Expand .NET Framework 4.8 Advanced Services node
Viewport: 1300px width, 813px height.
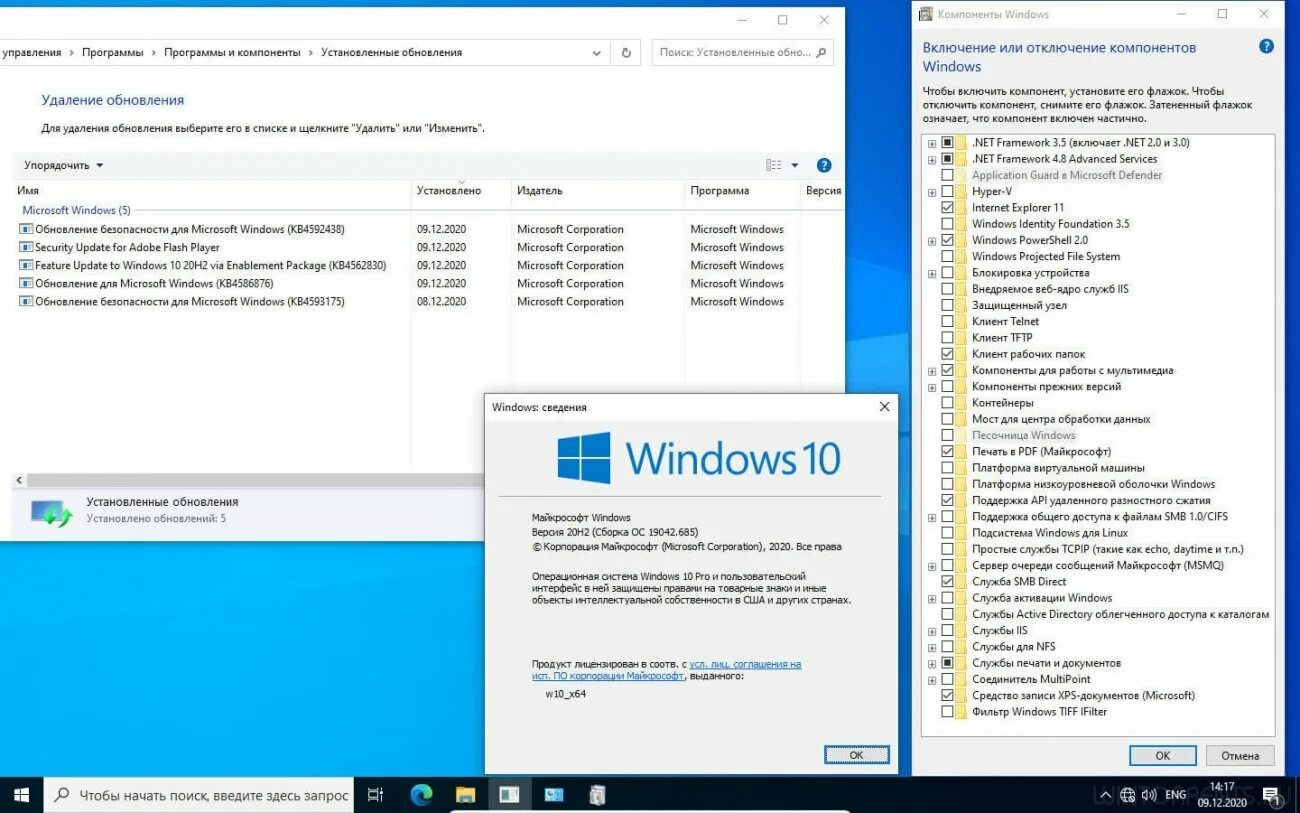(x=932, y=159)
